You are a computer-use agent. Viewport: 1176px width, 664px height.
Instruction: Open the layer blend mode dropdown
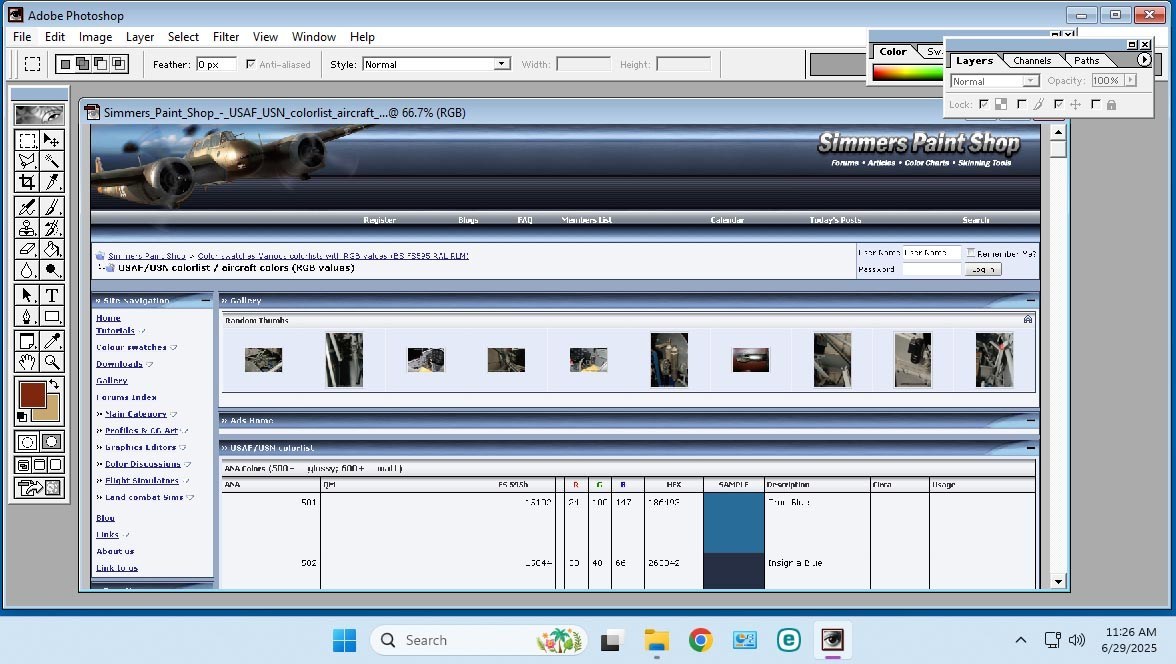pyautogui.click(x=1030, y=81)
